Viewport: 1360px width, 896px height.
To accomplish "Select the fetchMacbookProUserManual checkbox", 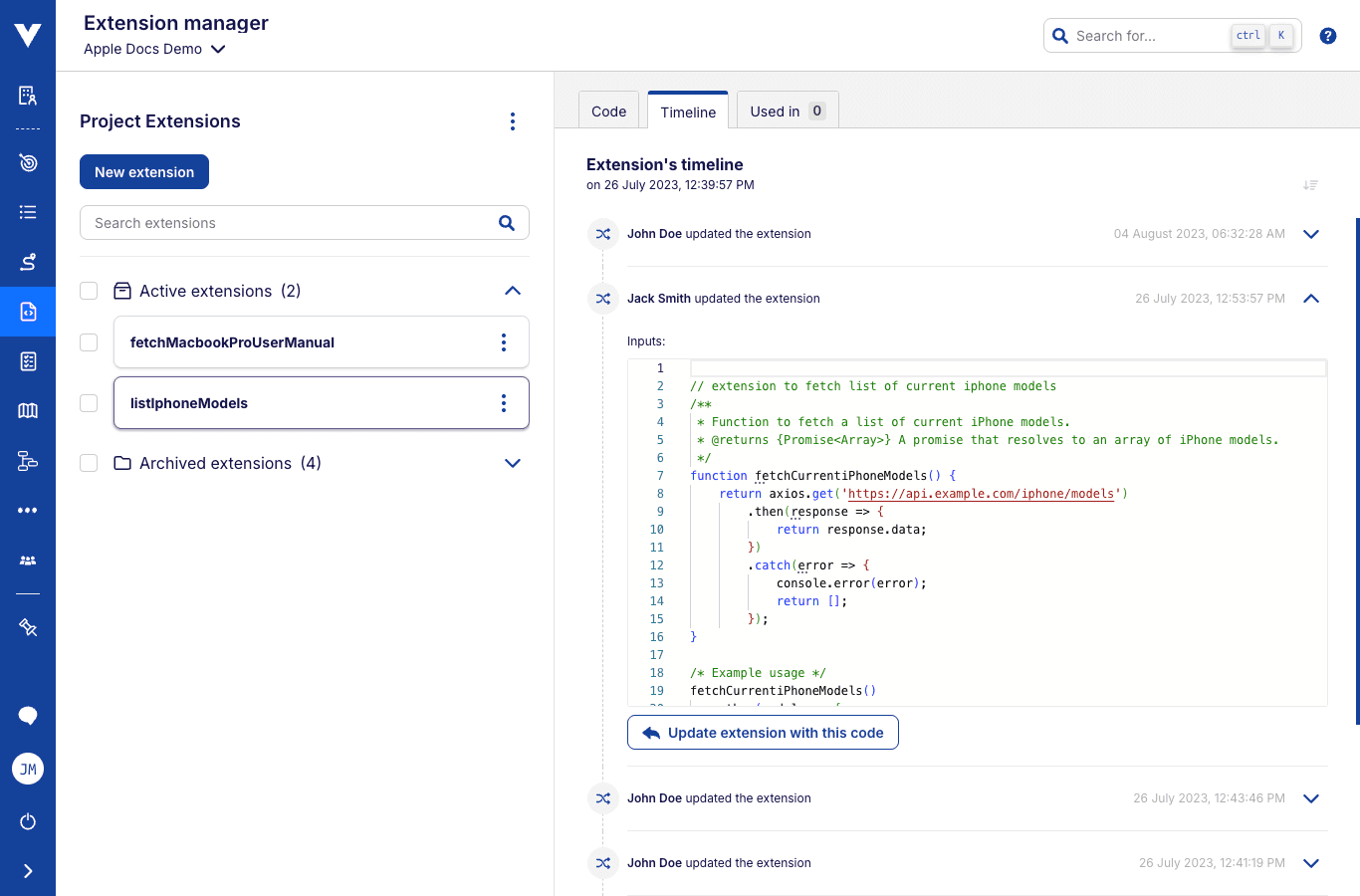I will coord(89,342).
